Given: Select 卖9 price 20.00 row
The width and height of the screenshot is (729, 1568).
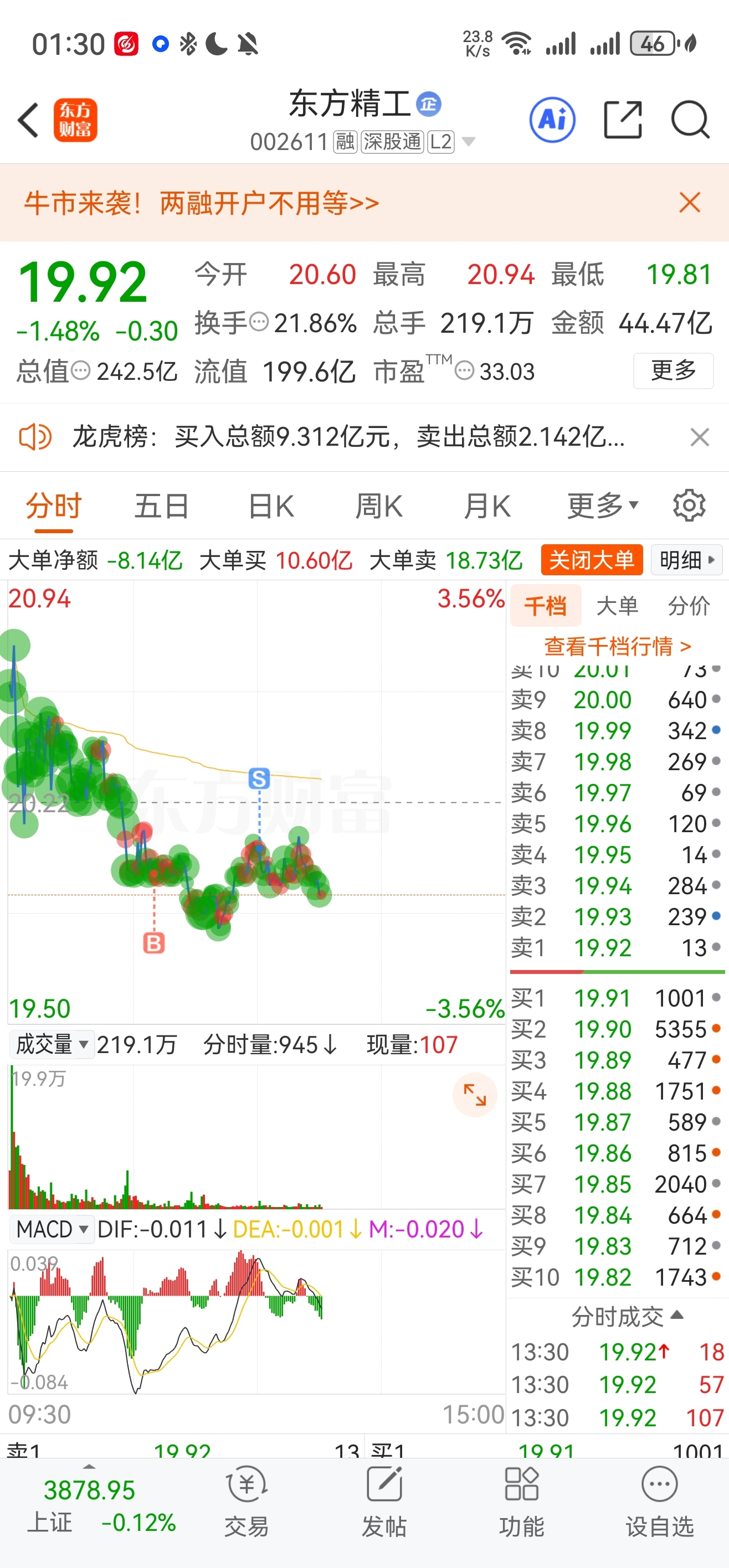Looking at the screenshot, I should coord(617,699).
